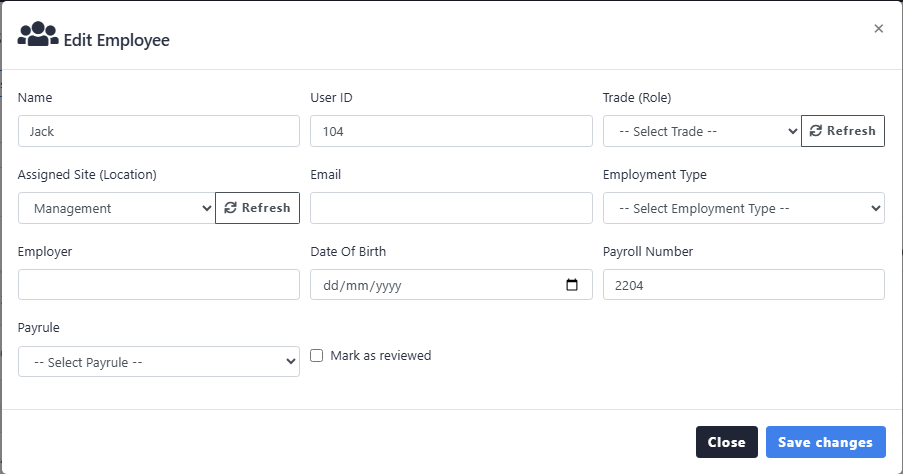Expand the Assigned Site dropdown
The width and height of the screenshot is (903, 474).
coord(117,208)
